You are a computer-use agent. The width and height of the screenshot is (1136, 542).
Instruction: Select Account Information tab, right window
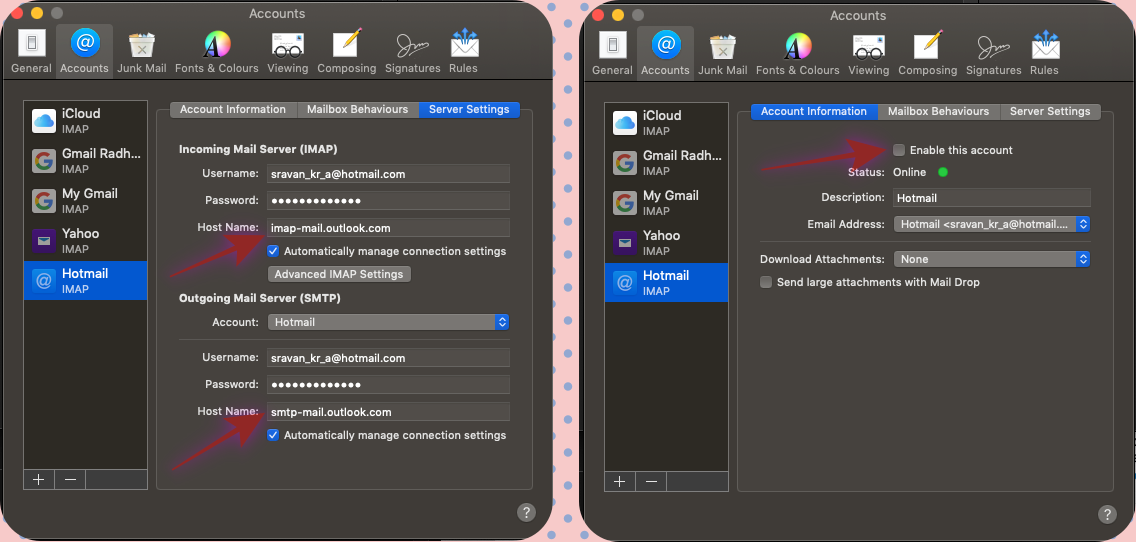coord(814,112)
